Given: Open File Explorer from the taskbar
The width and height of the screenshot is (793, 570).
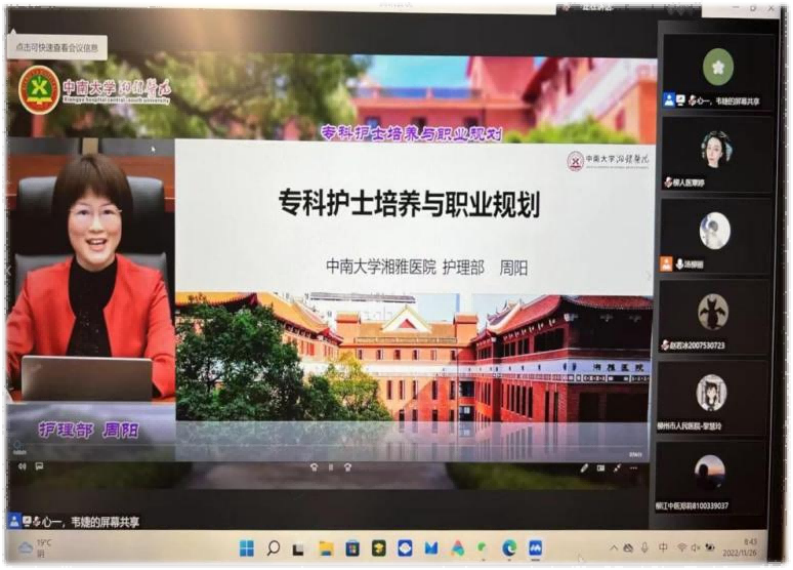Looking at the screenshot, I should [326, 548].
